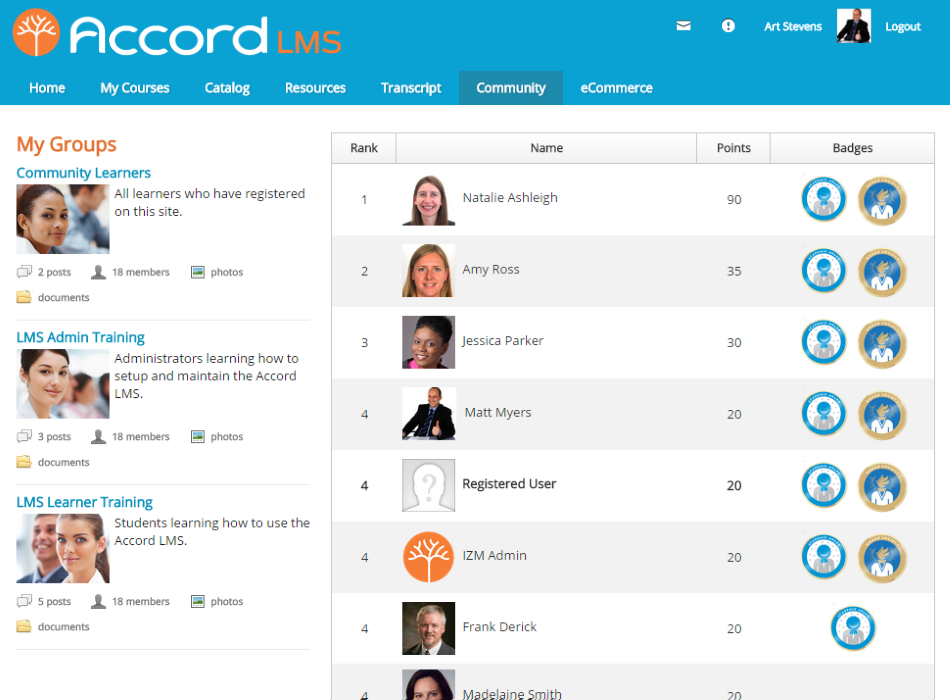Click documents folder icon under LMS Learner Training
The width and height of the screenshot is (950, 700).
(24, 626)
